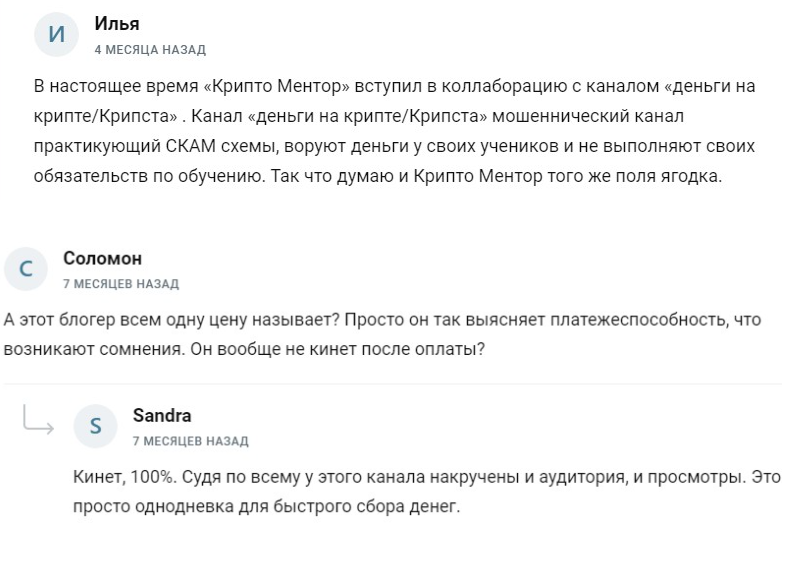Click the "4 месяца назад" timestamp
The width and height of the screenshot is (794, 569).
(150, 49)
